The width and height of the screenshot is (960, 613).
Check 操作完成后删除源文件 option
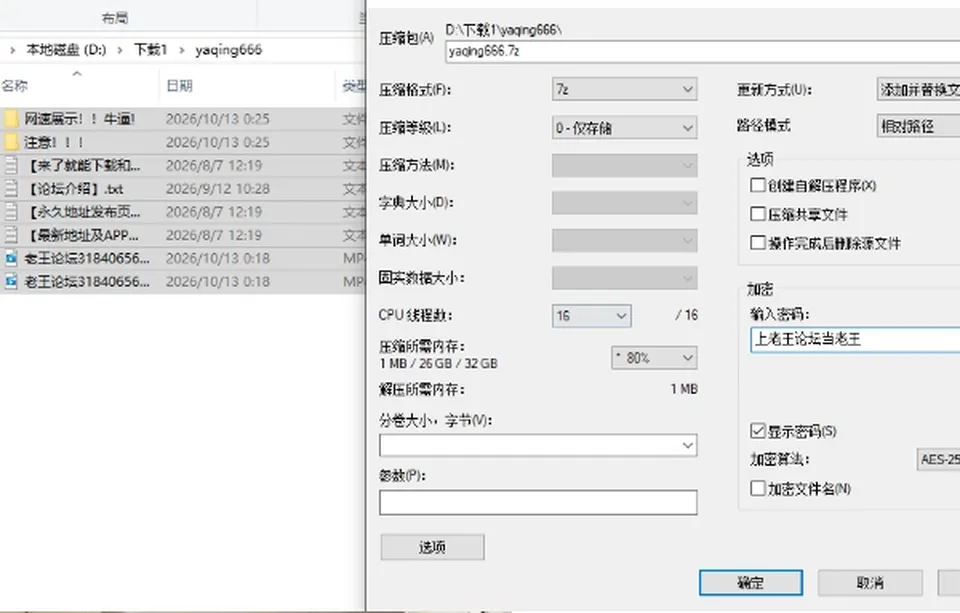tap(758, 243)
